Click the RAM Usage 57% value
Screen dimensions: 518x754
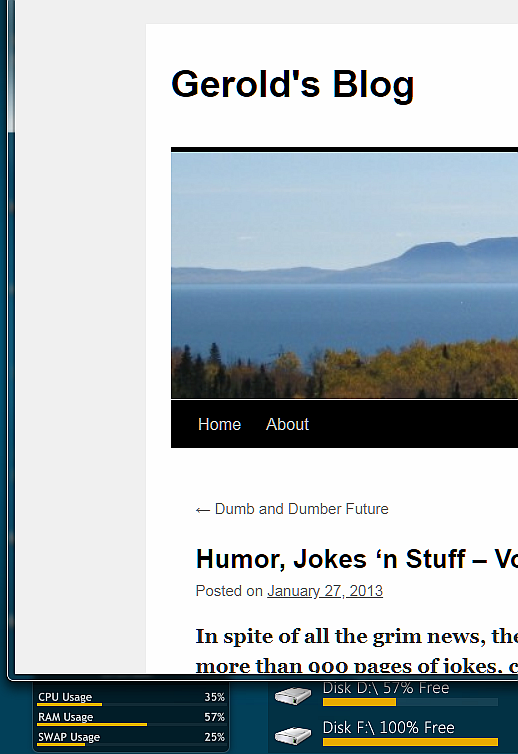point(215,717)
